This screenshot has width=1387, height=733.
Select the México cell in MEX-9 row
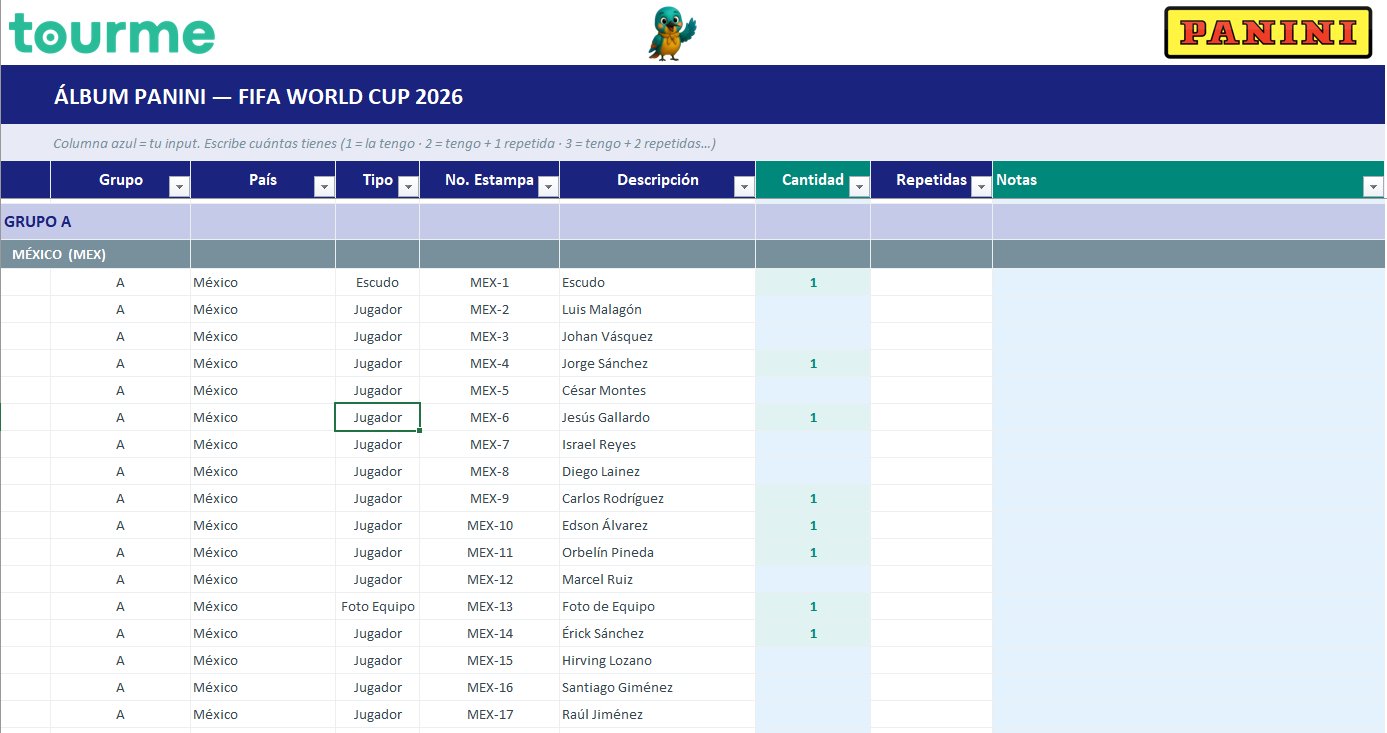click(x=262, y=499)
